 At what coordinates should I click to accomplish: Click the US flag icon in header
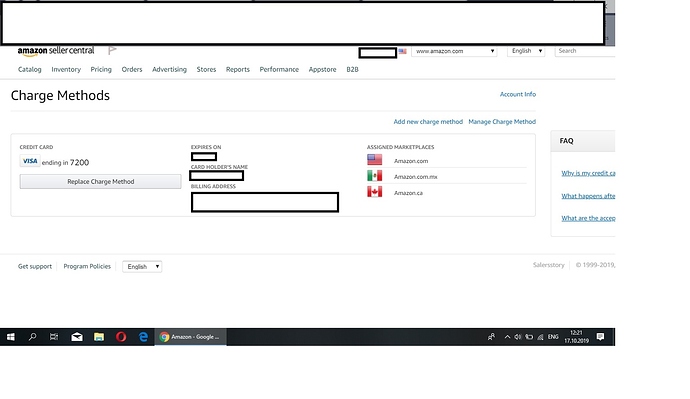[x=403, y=51]
